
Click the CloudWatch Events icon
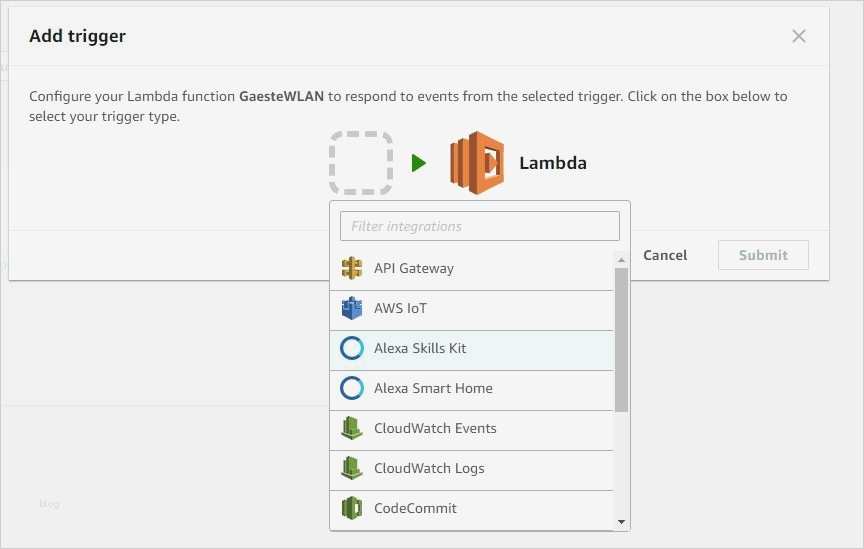[351, 428]
